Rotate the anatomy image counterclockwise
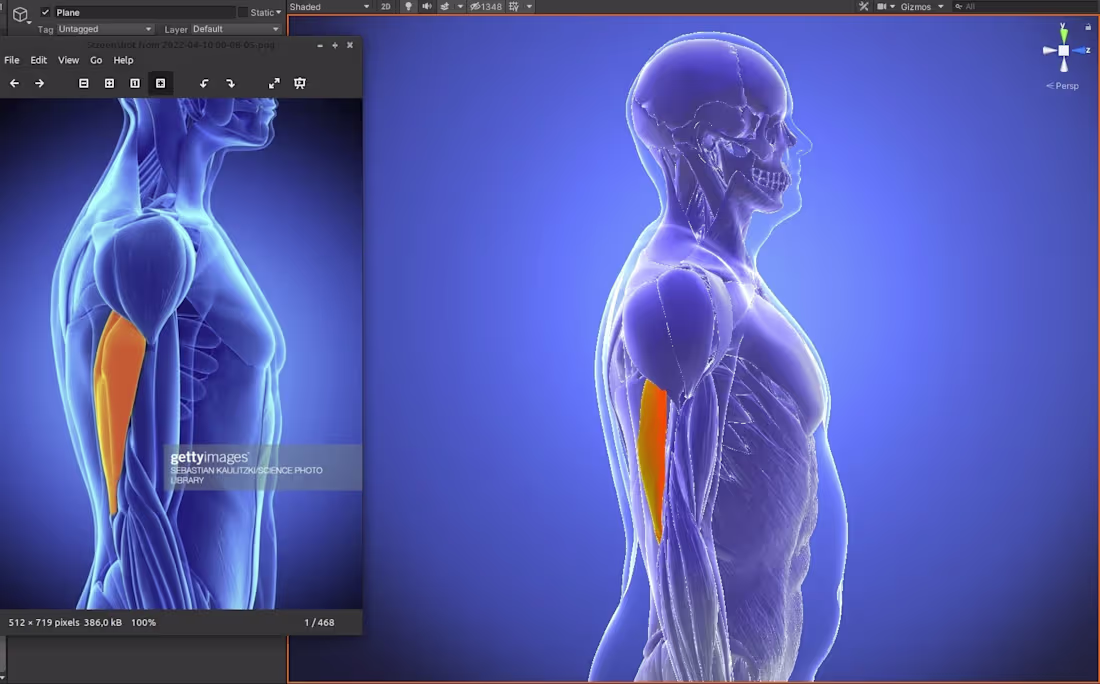The image size is (1100, 684). coord(204,83)
